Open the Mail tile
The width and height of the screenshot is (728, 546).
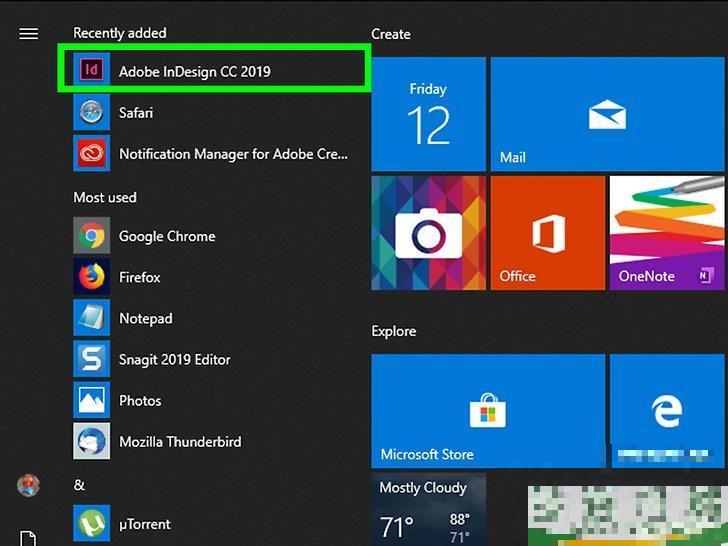(607, 113)
